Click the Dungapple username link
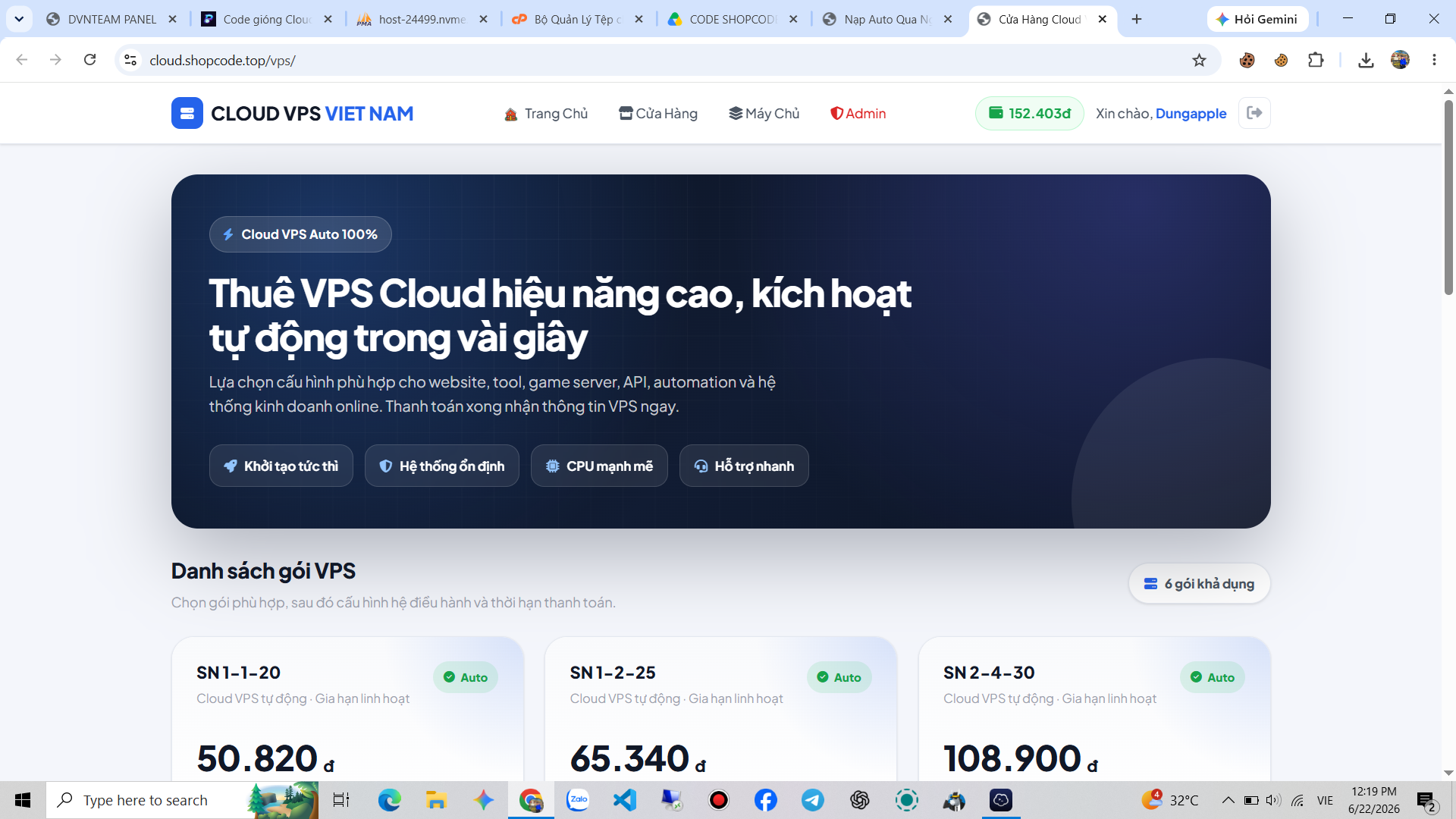The width and height of the screenshot is (1456, 819). pos(1191,113)
